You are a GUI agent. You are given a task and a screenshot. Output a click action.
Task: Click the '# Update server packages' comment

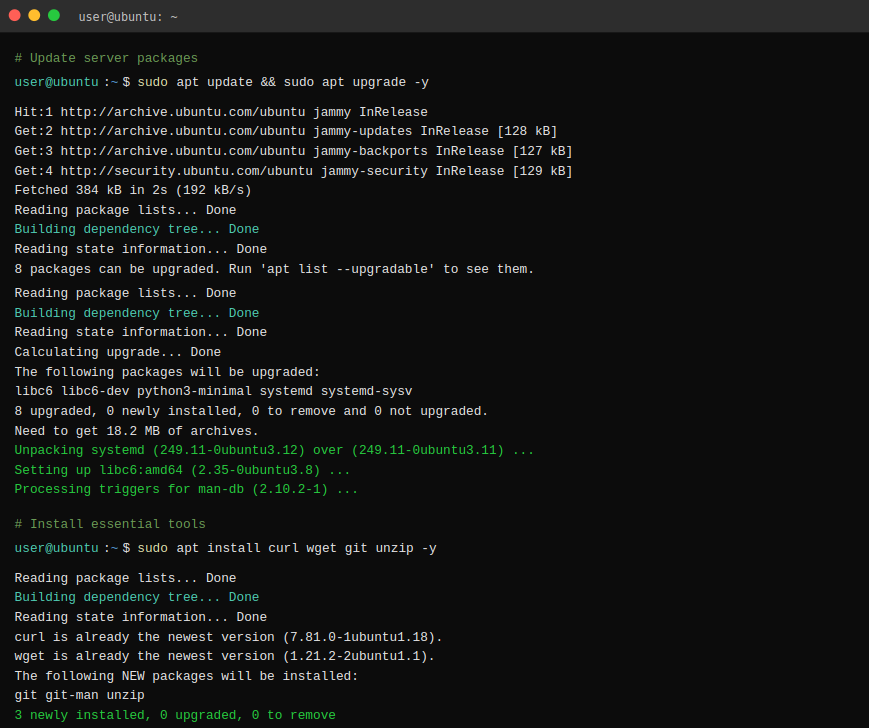click(106, 58)
